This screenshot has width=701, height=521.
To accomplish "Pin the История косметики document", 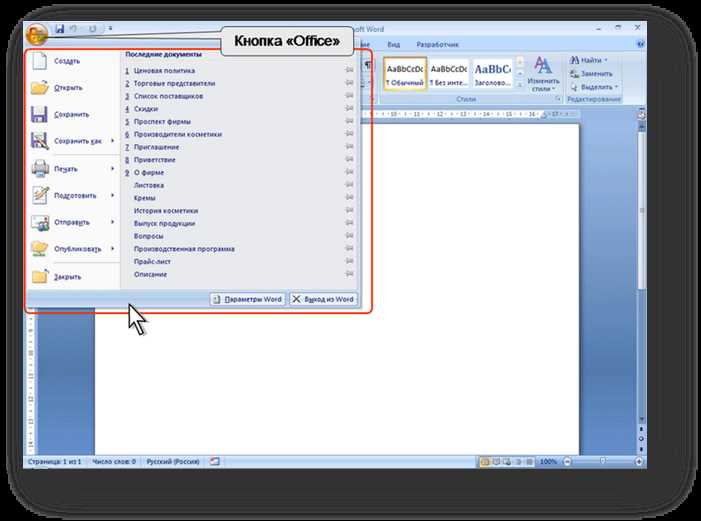I will coord(349,210).
